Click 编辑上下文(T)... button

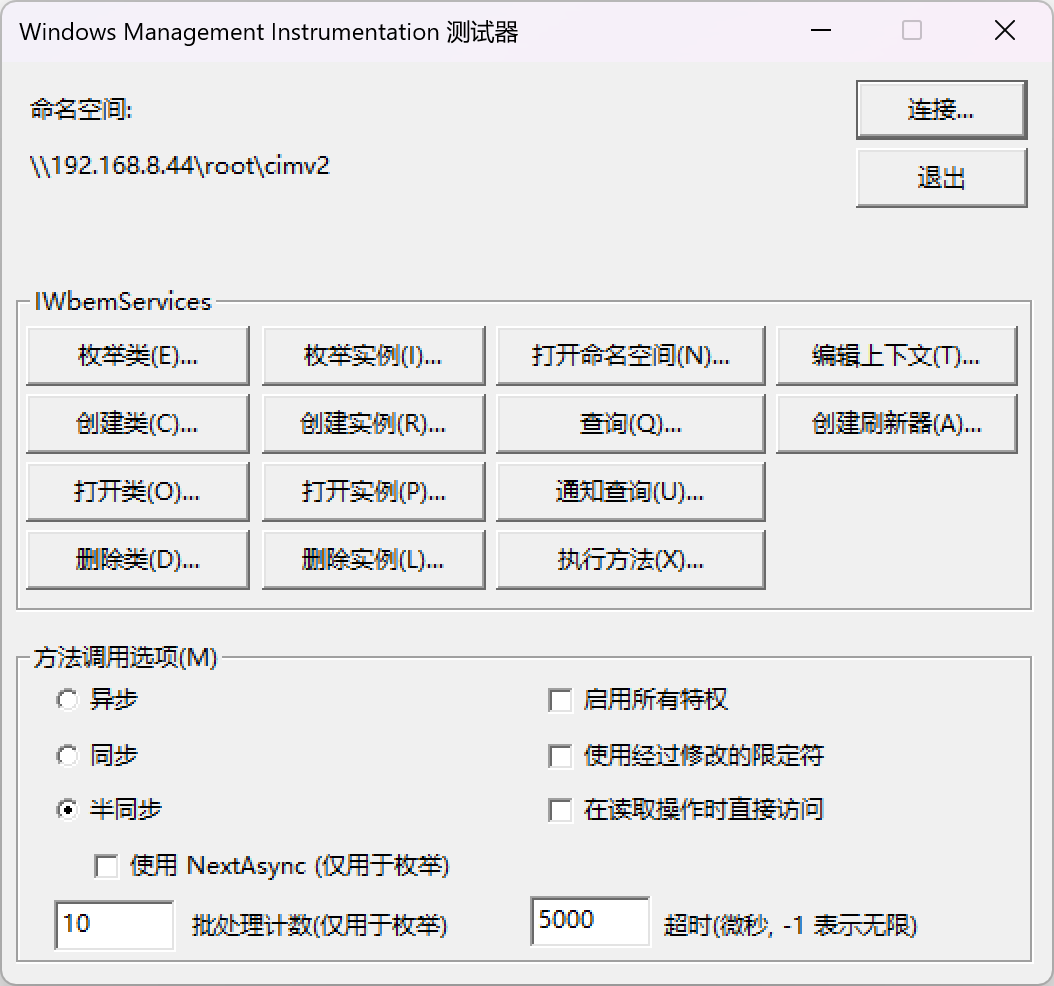[x=897, y=356]
